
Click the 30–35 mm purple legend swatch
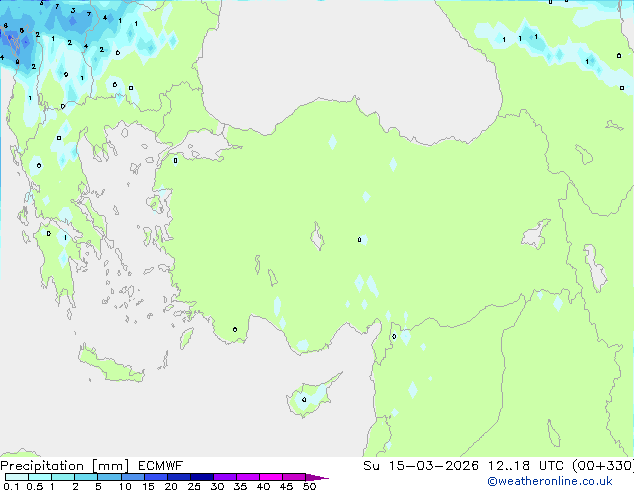tap(225, 477)
